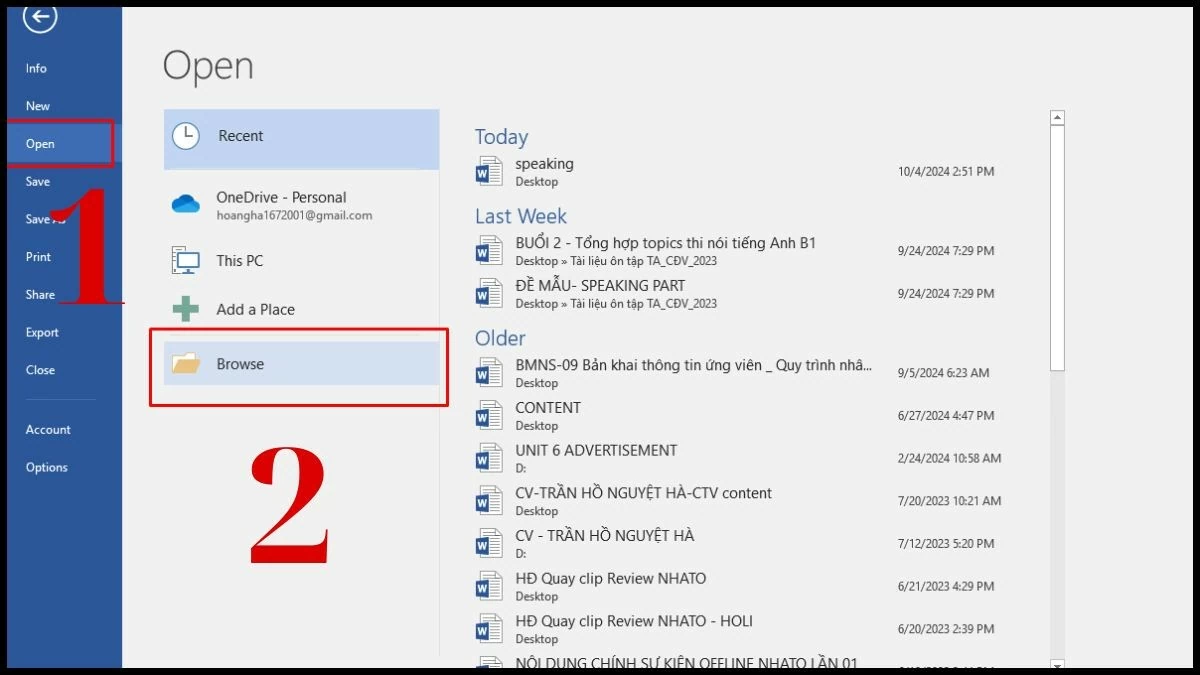This screenshot has width=1200, height=675.
Task: Click scrollbar up arrow in file list
Action: 1057,118
